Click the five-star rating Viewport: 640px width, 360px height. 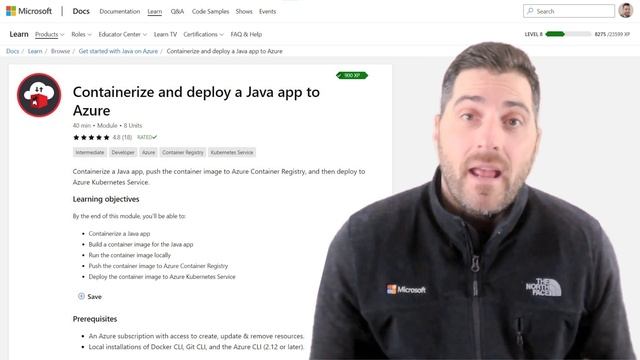tap(91, 138)
